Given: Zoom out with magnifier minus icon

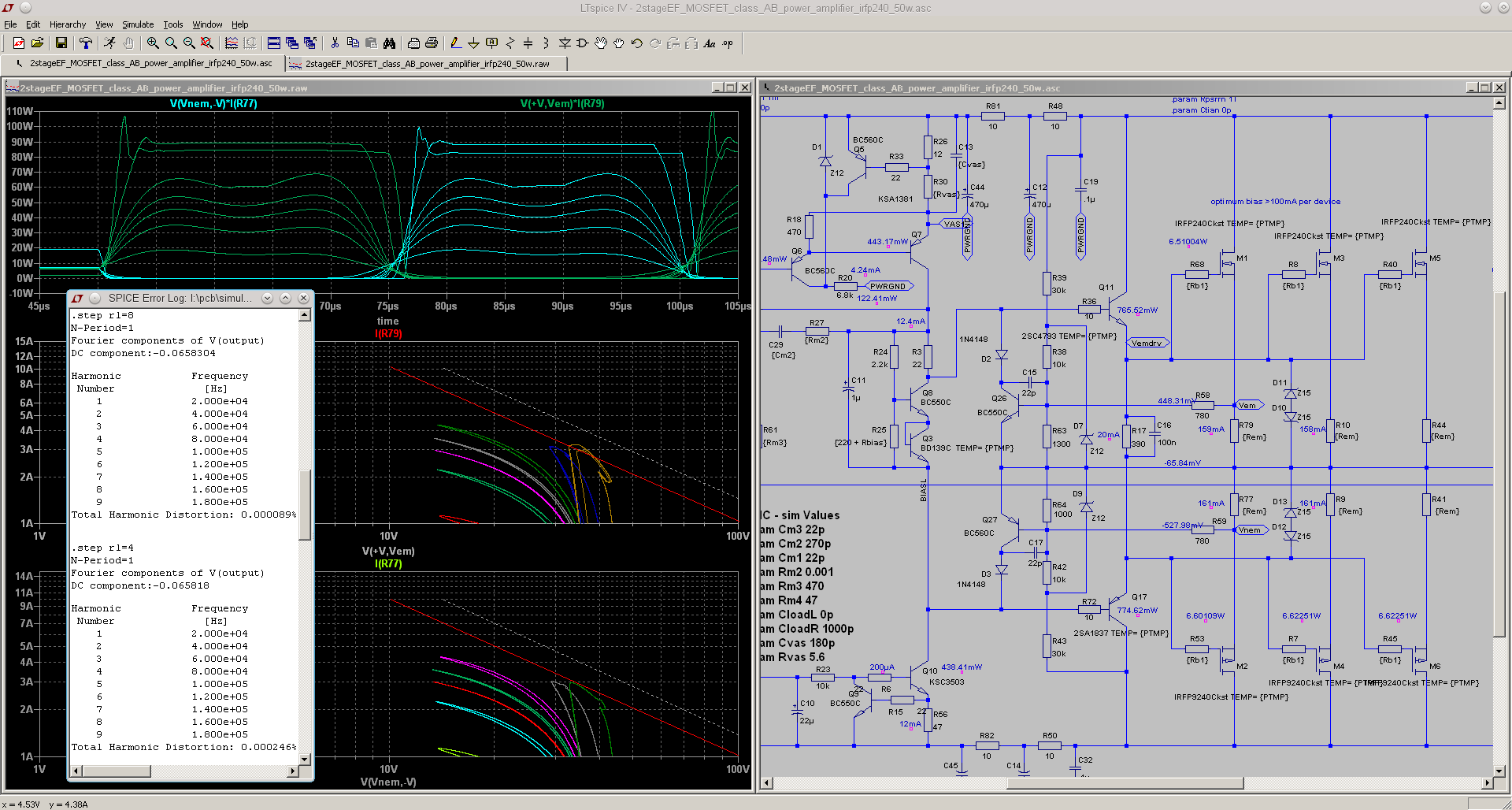Looking at the screenshot, I should point(189,43).
